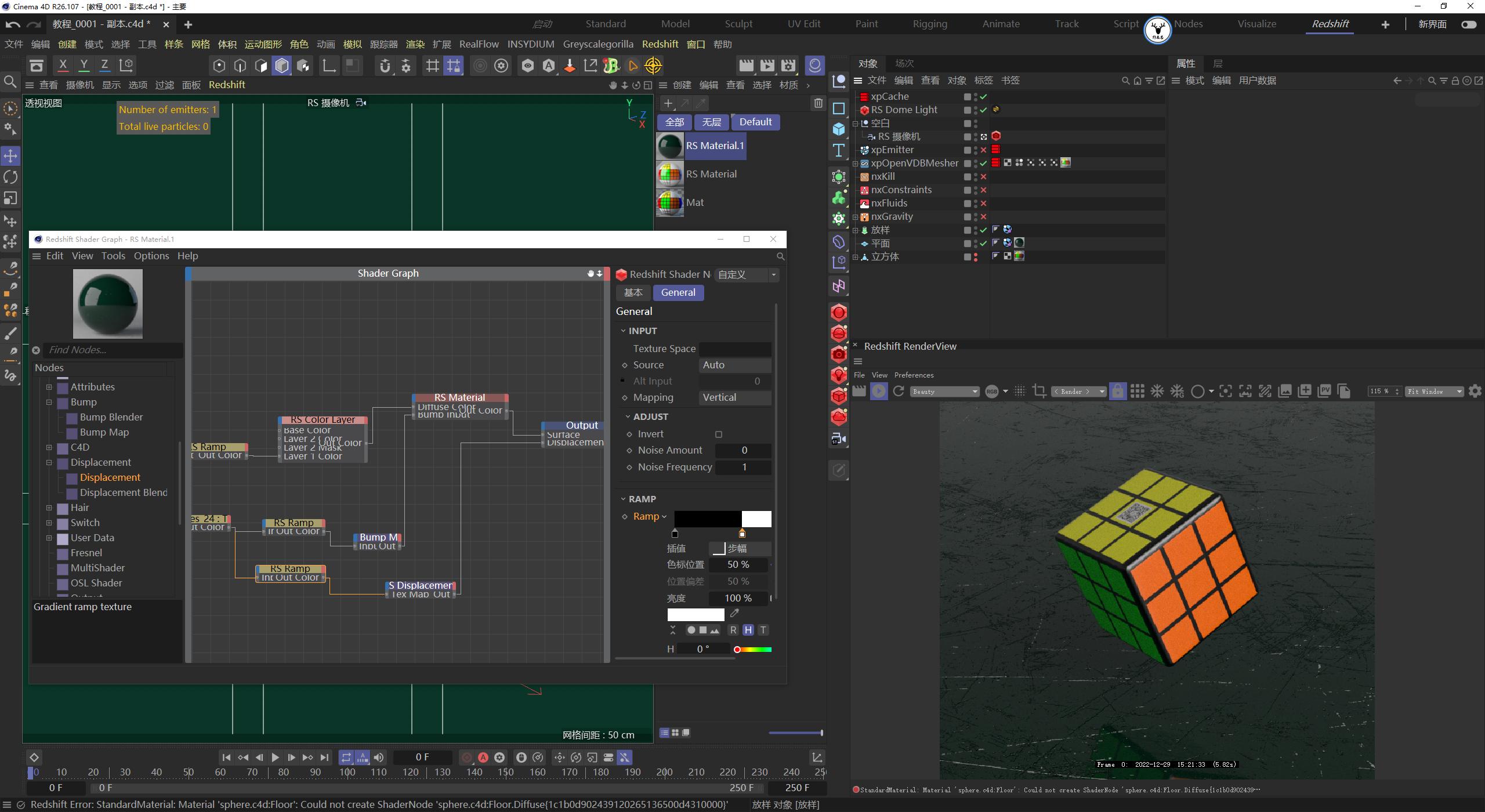Collapse the Displacement category in Nodes list
The width and height of the screenshot is (1485, 812).
coord(49,462)
